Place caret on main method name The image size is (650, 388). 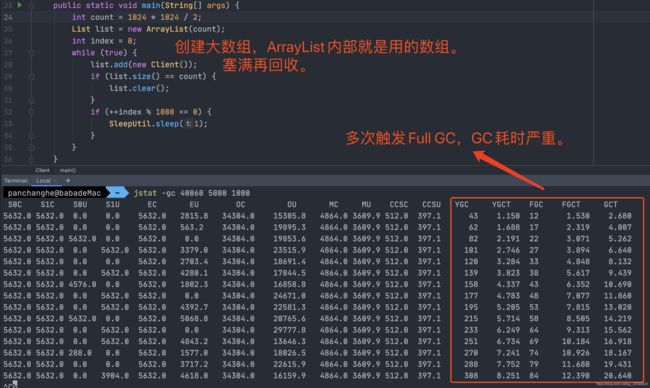point(151,5)
